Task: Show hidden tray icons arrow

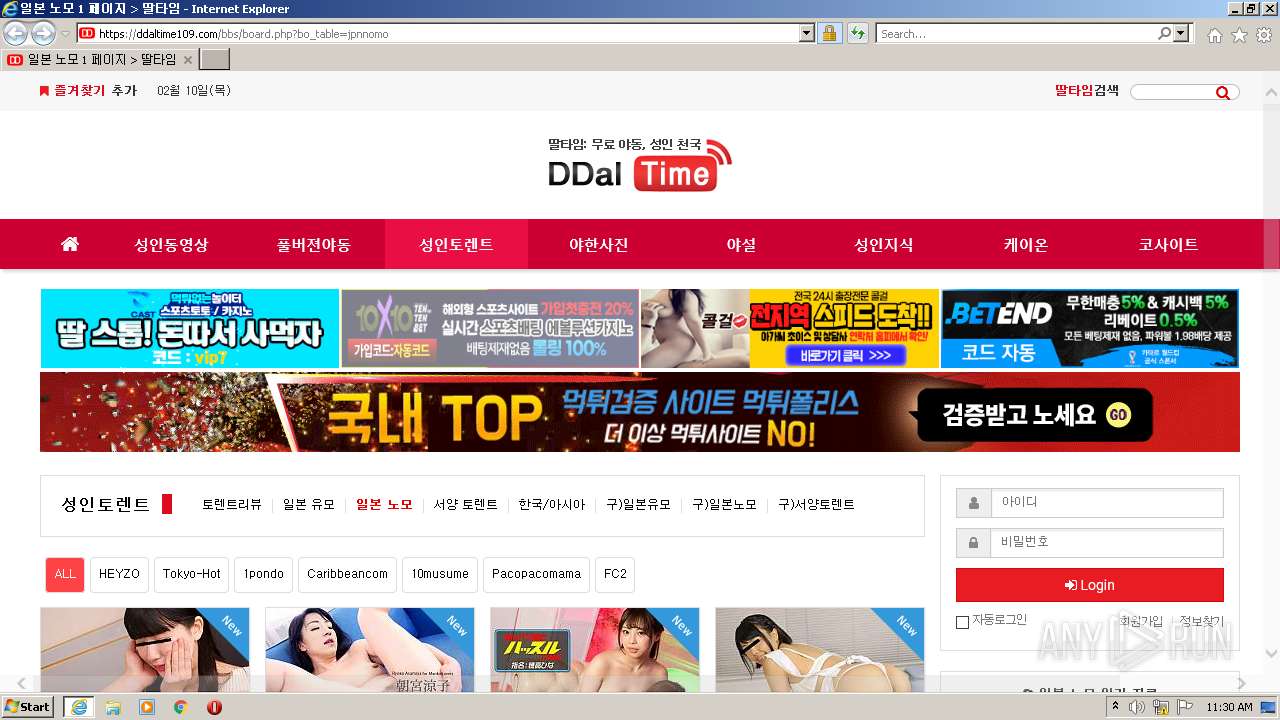Action: [1114, 707]
